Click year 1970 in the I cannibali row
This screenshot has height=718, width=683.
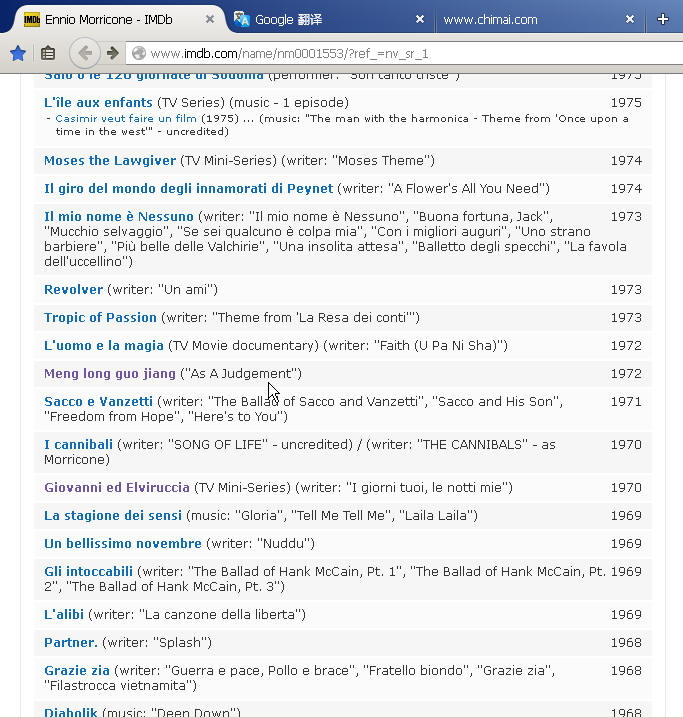[626, 445]
